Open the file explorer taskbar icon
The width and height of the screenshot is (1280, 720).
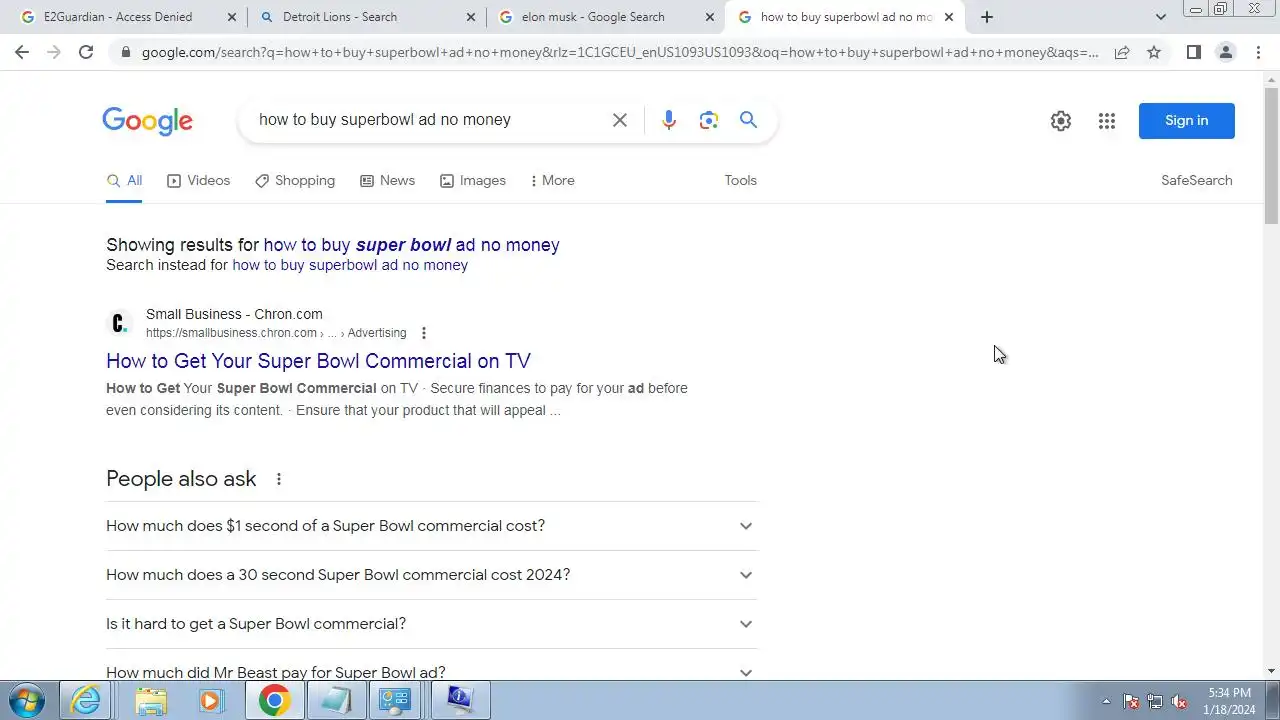coord(150,700)
